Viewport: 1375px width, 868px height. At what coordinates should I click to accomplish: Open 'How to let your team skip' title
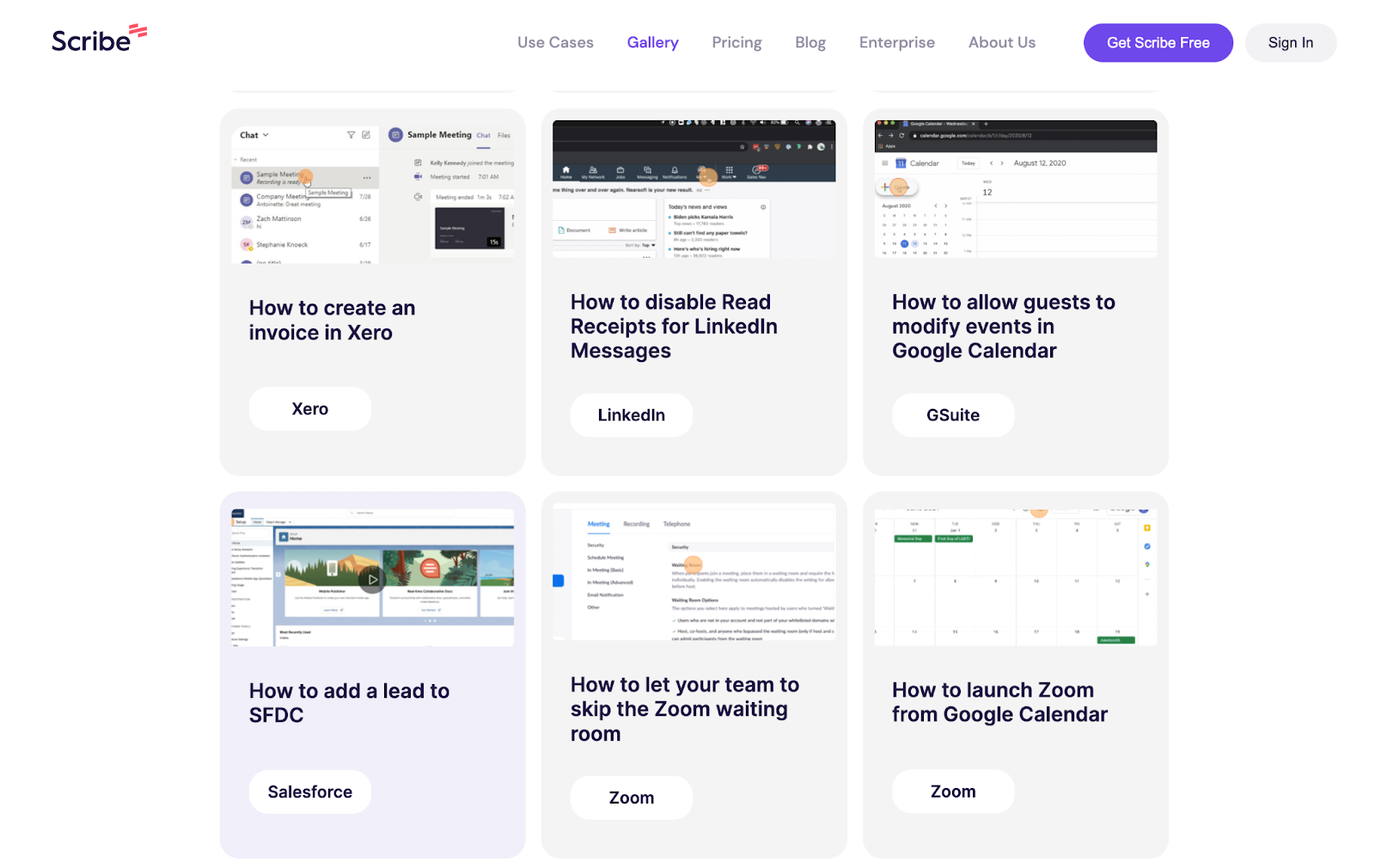685,709
